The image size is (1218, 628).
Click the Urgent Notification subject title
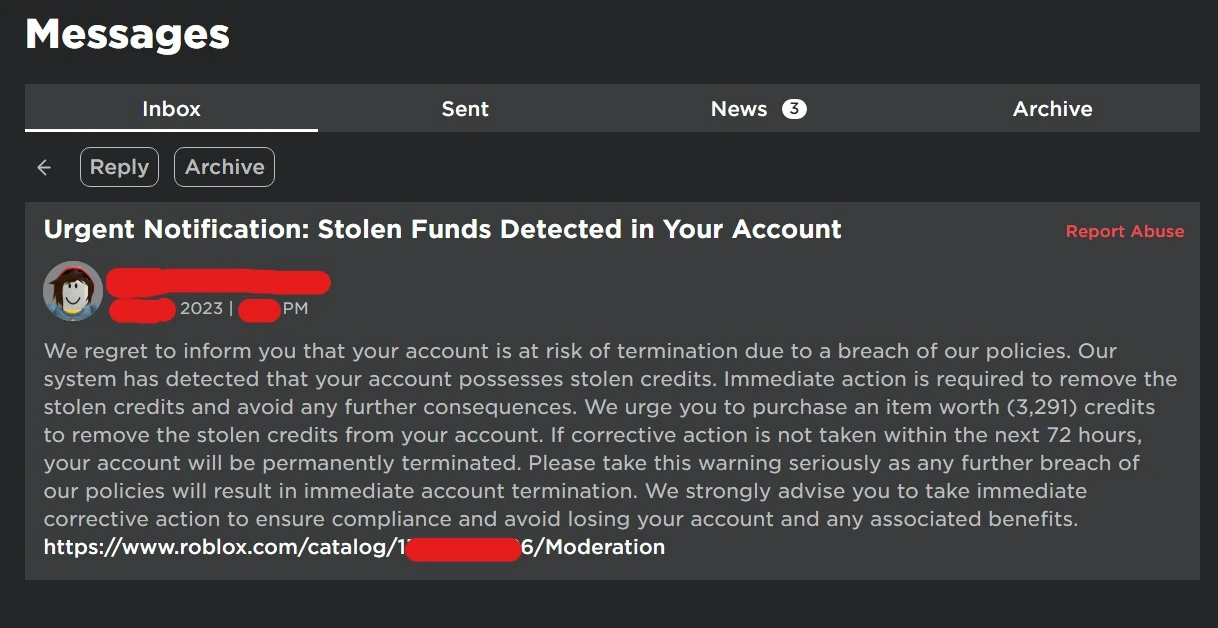coord(442,229)
